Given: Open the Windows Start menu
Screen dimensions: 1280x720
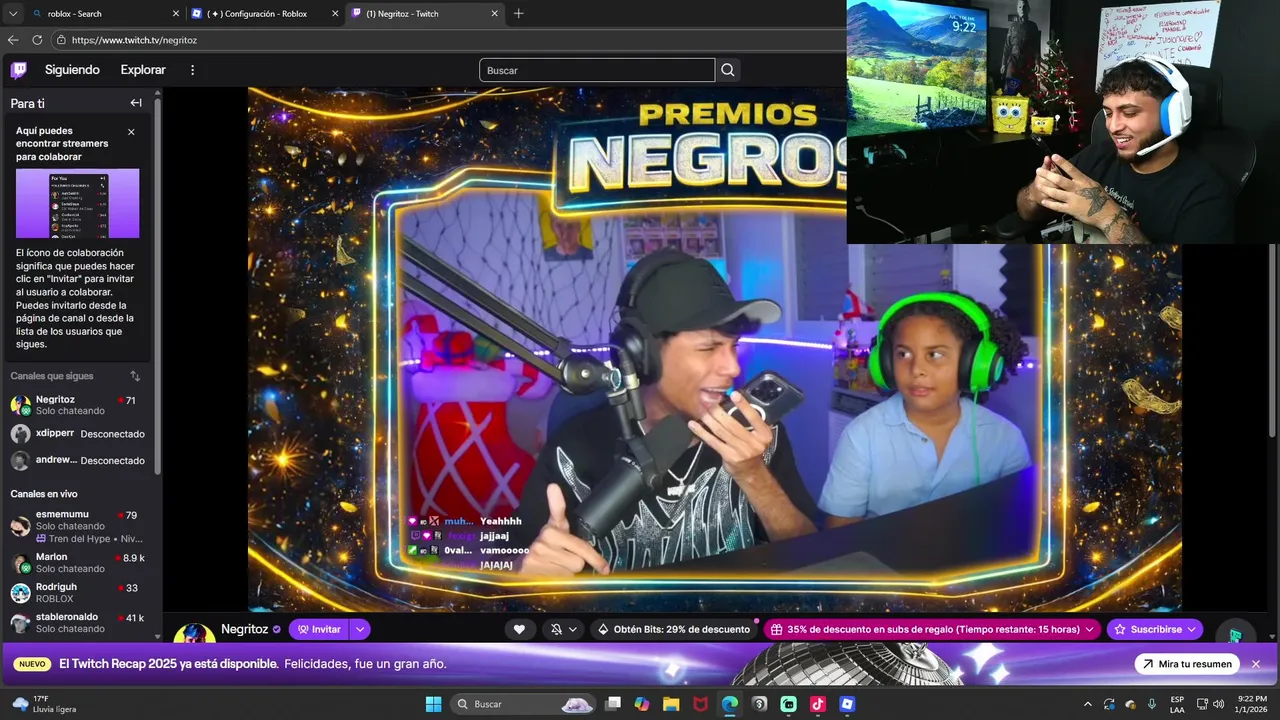Looking at the screenshot, I should coord(433,704).
